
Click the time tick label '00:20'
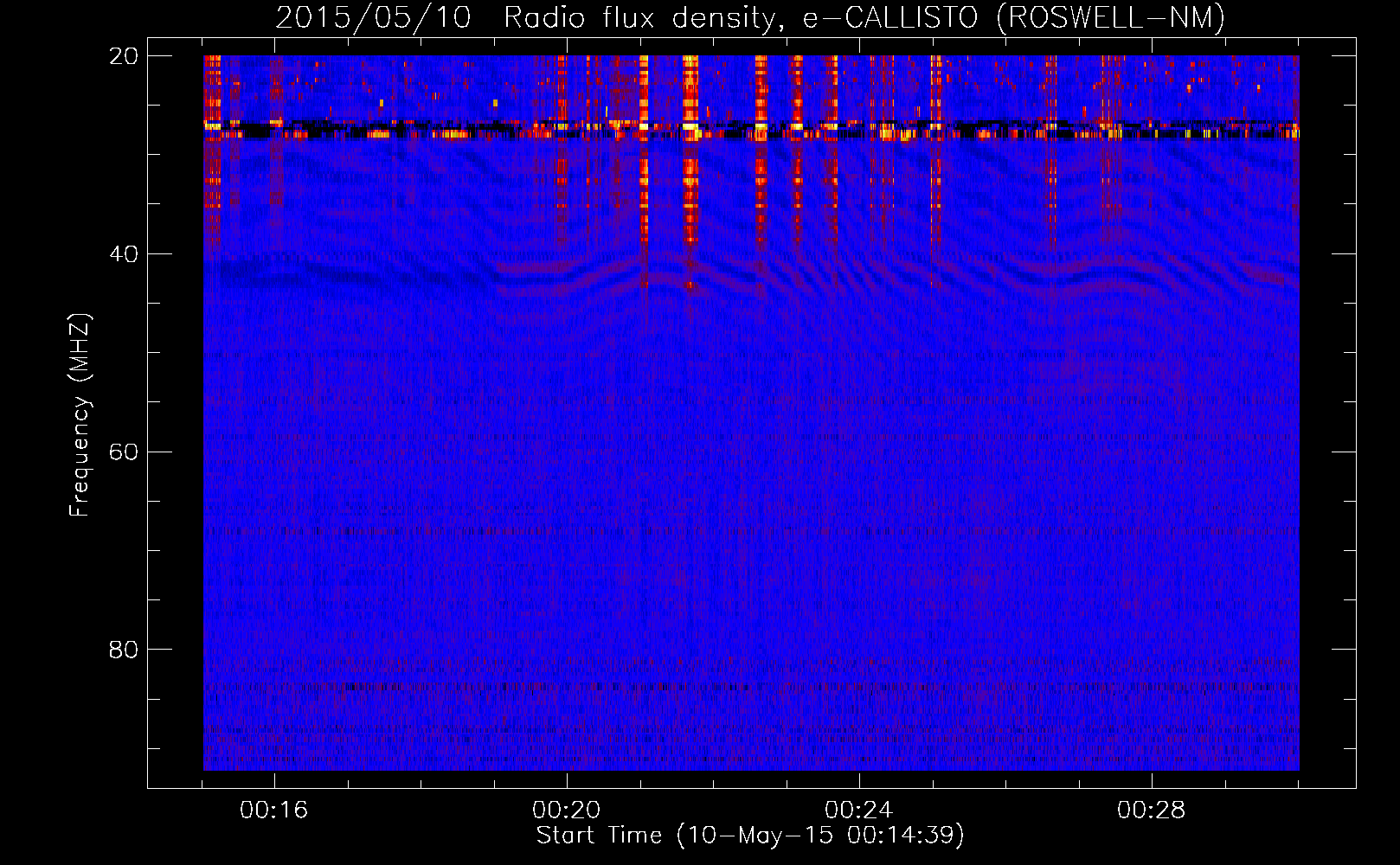point(567,811)
